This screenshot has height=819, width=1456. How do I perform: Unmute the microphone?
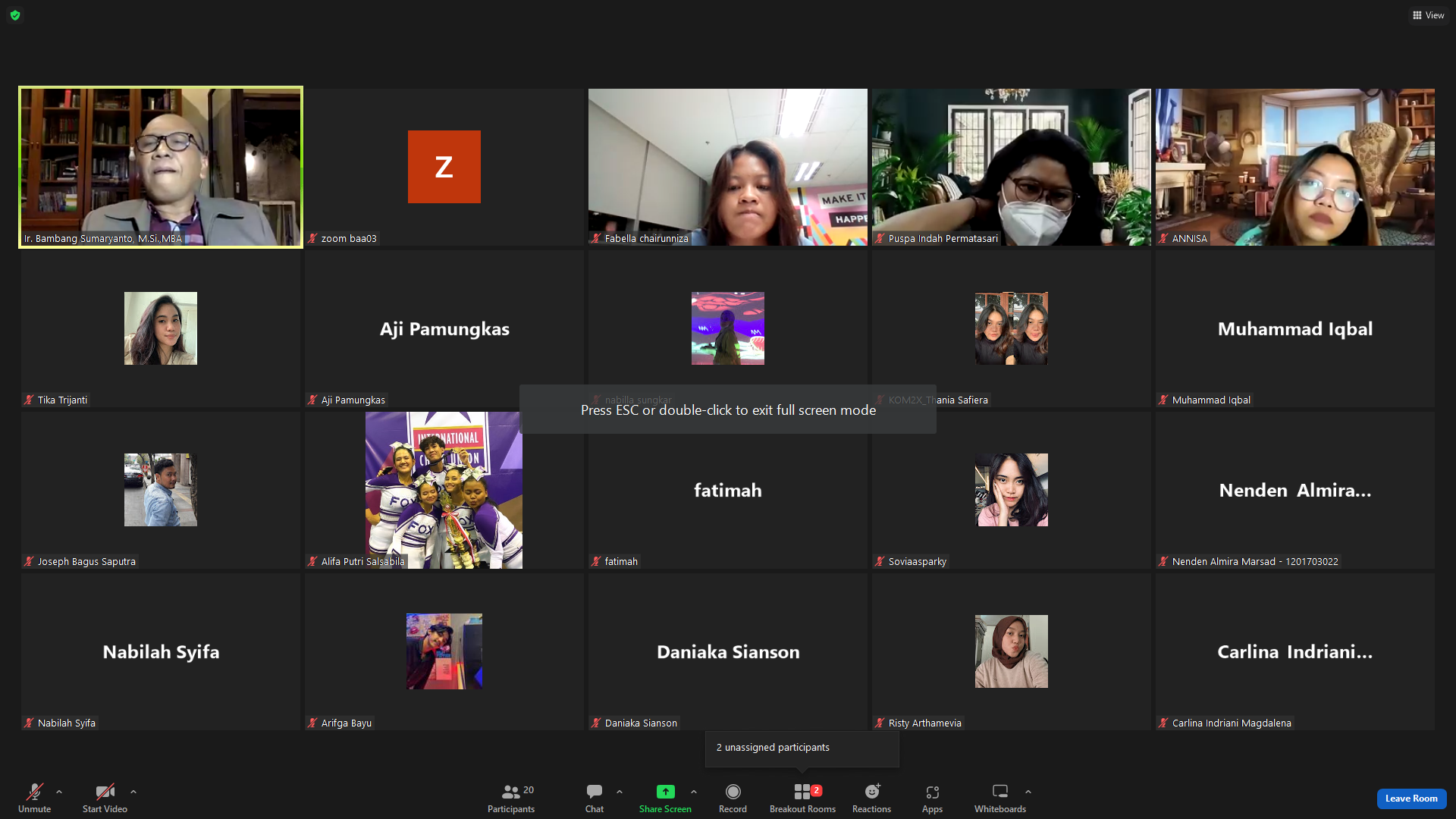click(x=34, y=798)
